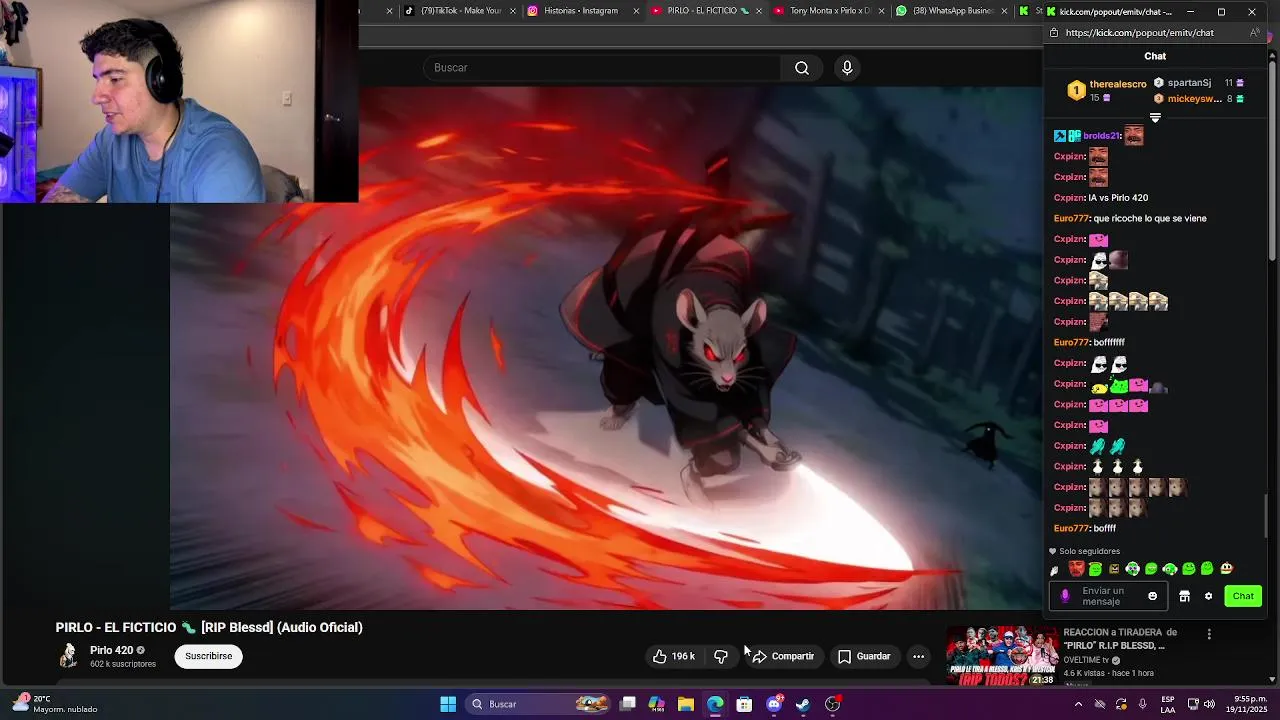
Task: Click the YouTube search magnifier button
Action: tap(802, 68)
